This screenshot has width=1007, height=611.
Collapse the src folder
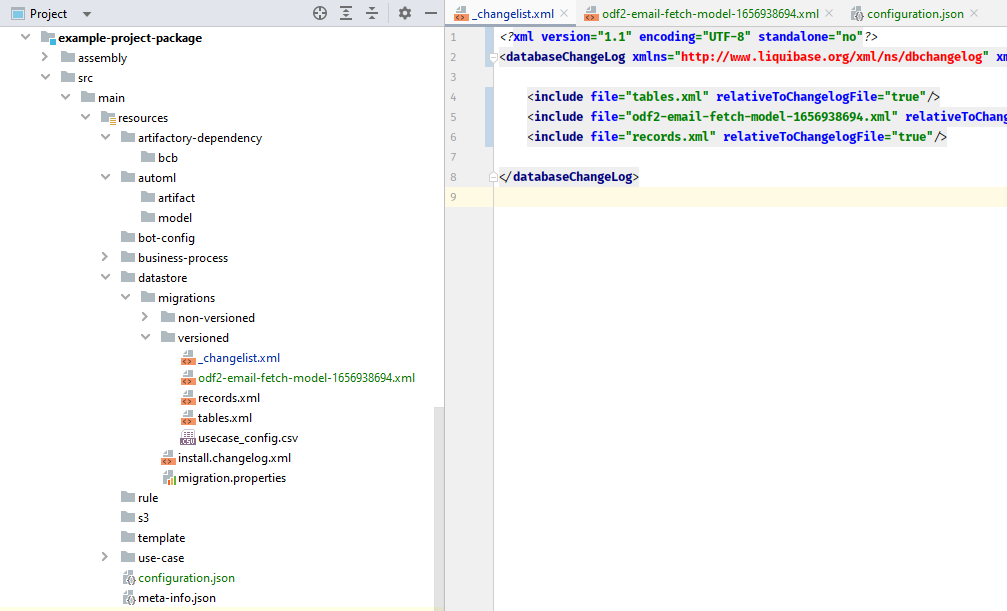pos(46,77)
